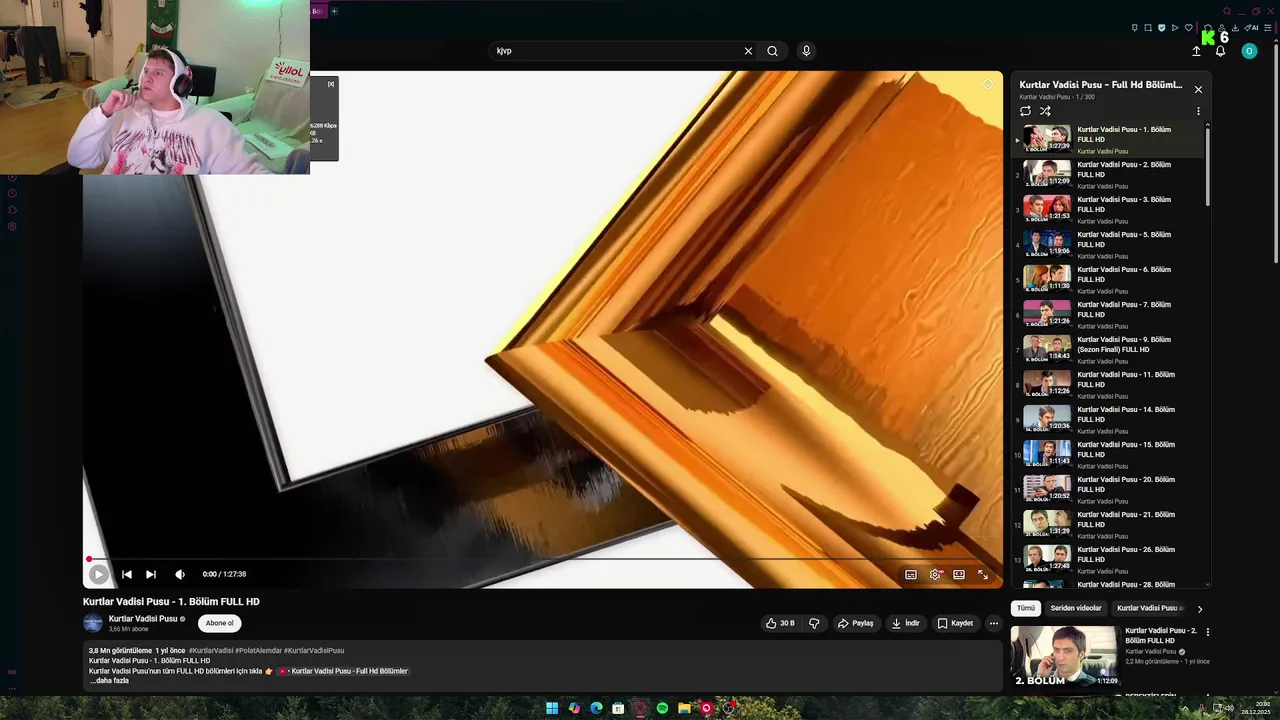Screen dimensions: 1280x720
Task: Open a new browser tab
Action: [x=334, y=11]
